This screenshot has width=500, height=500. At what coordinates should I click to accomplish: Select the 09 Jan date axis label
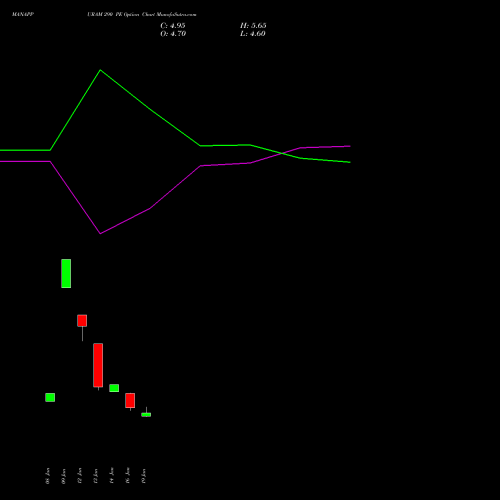pyautogui.click(x=63, y=476)
